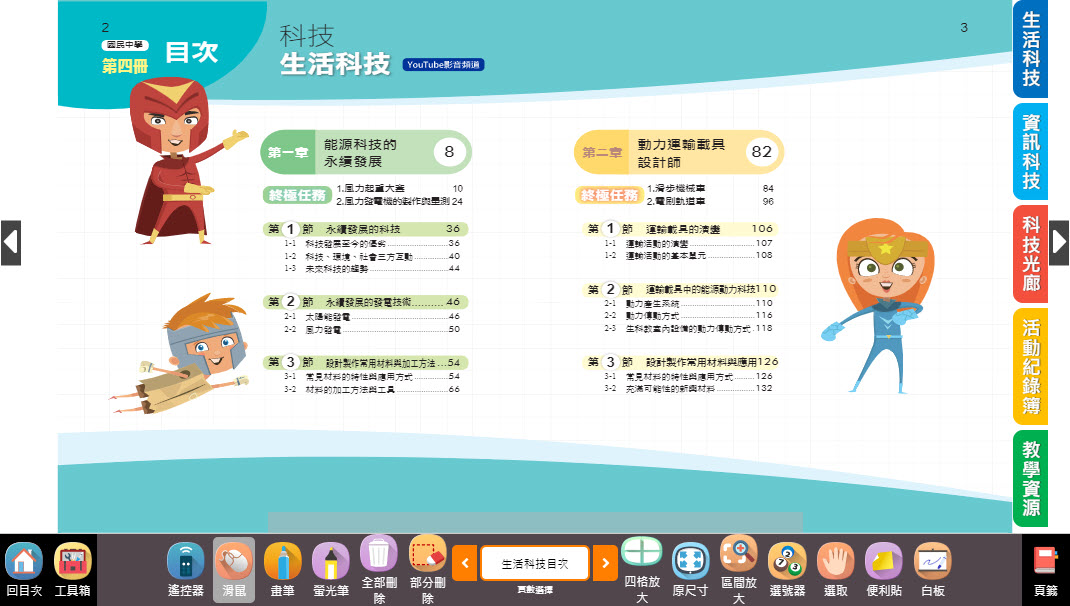Image resolution: width=1070 pixels, height=606 pixels.
Task: Jump to 滑步機械車 page 84
Action: [710, 188]
